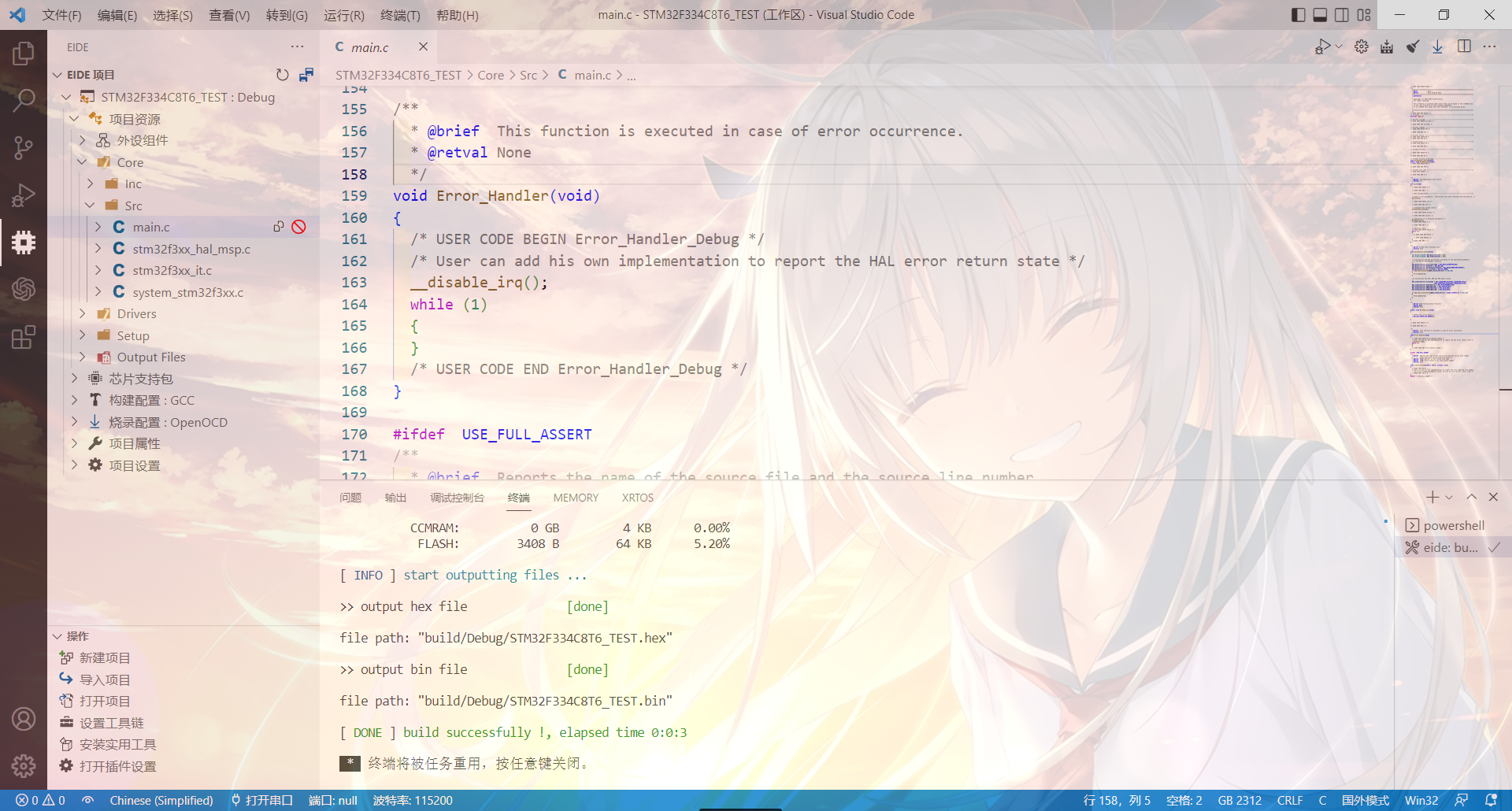Toggle primary sidebar layout button
The height and width of the screenshot is (811, 1512).
[1299, 15]
